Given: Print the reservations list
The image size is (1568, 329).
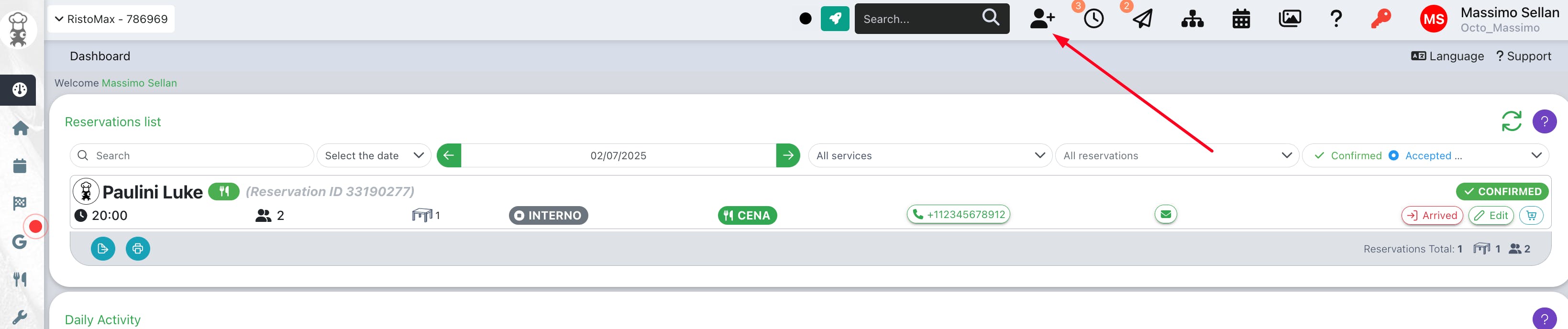Looking at the screenshot, I should (x=138, y=249).
